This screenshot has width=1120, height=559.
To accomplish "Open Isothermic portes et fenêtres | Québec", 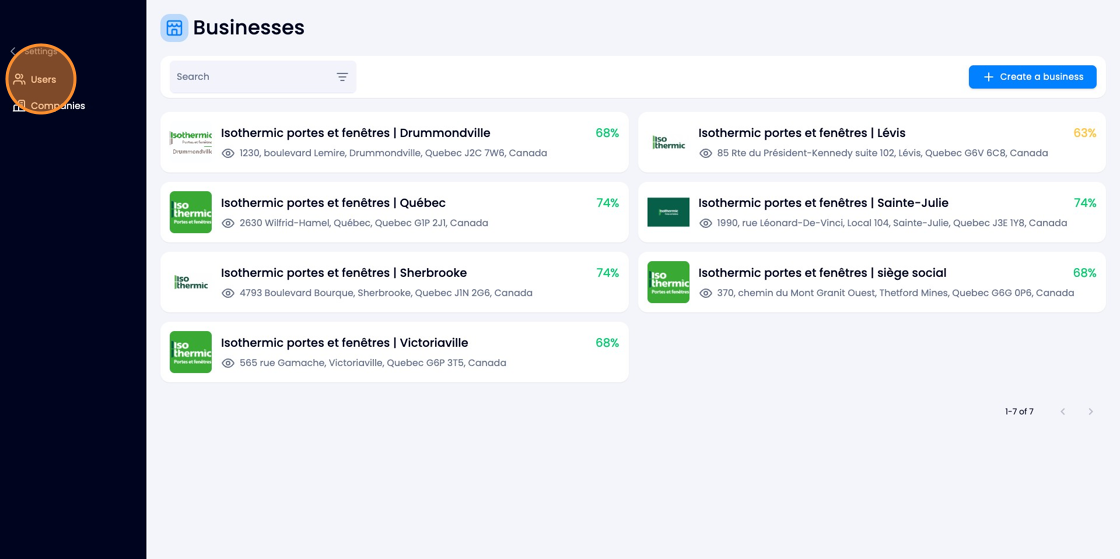I will (x=333, y=203).
